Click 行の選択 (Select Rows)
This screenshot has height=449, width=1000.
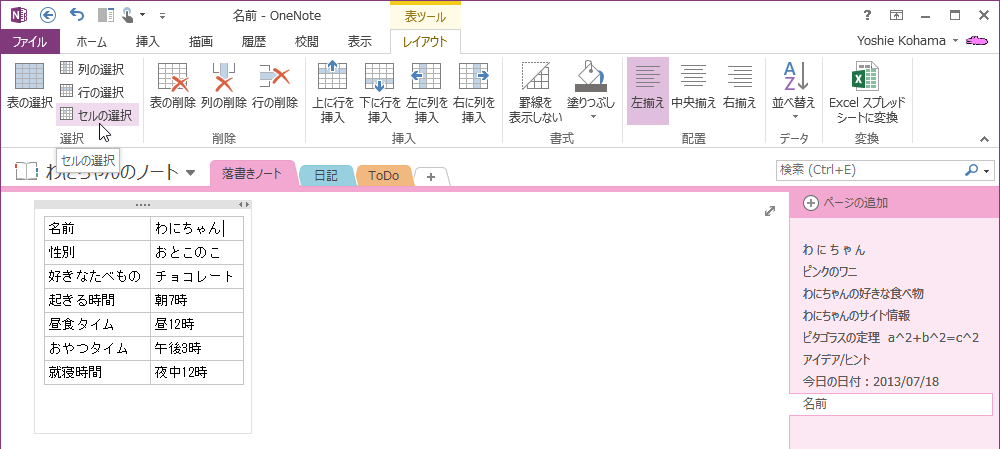coord(93,92)
